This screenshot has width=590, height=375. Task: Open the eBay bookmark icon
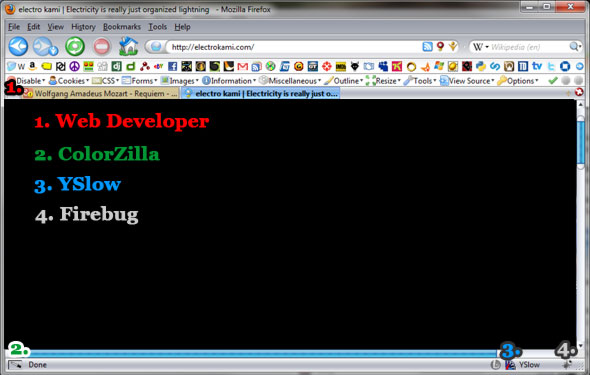[x=158, y=67]
